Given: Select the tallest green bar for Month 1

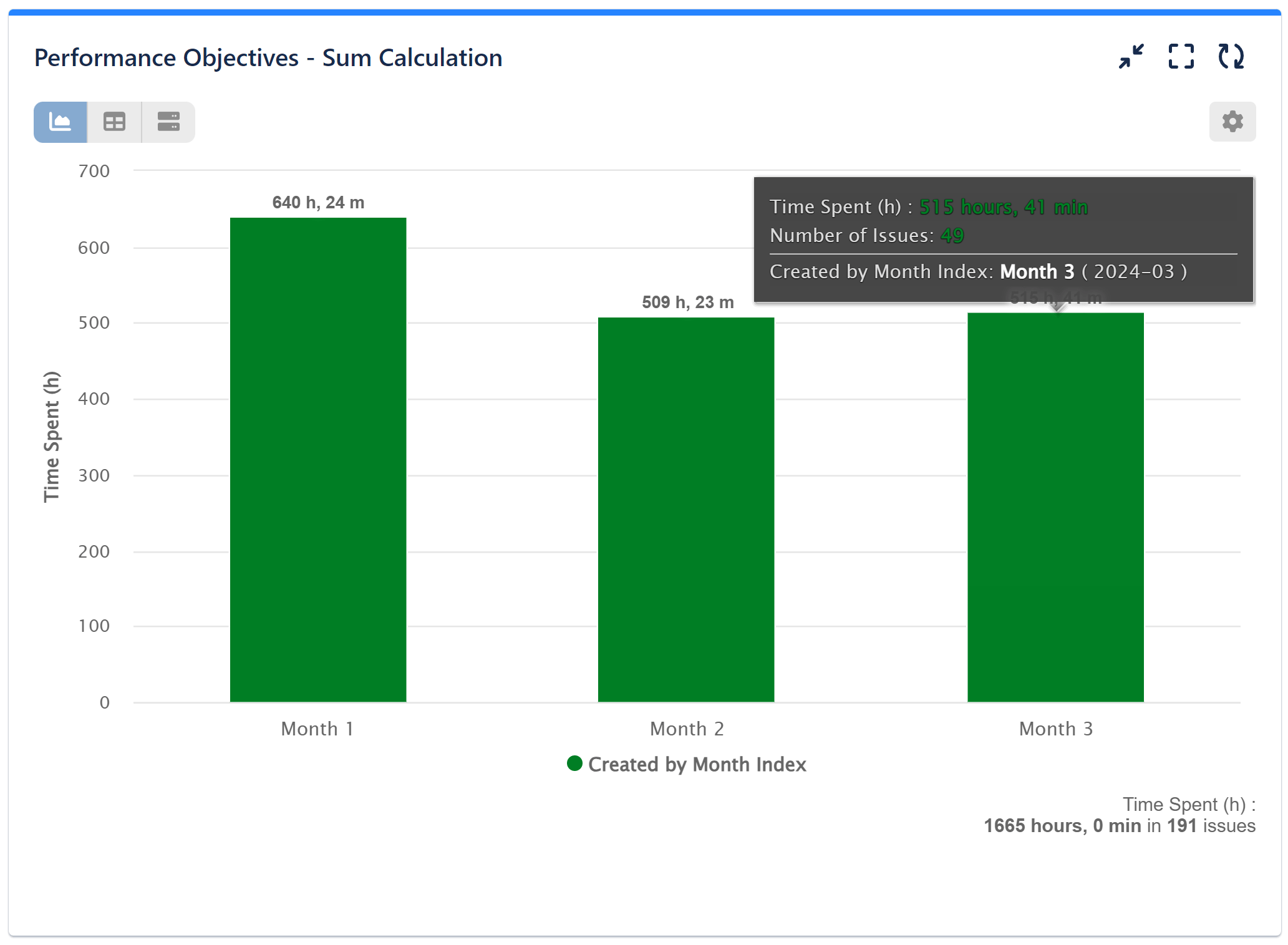Looking at the screenshot, I should [318, 462].
